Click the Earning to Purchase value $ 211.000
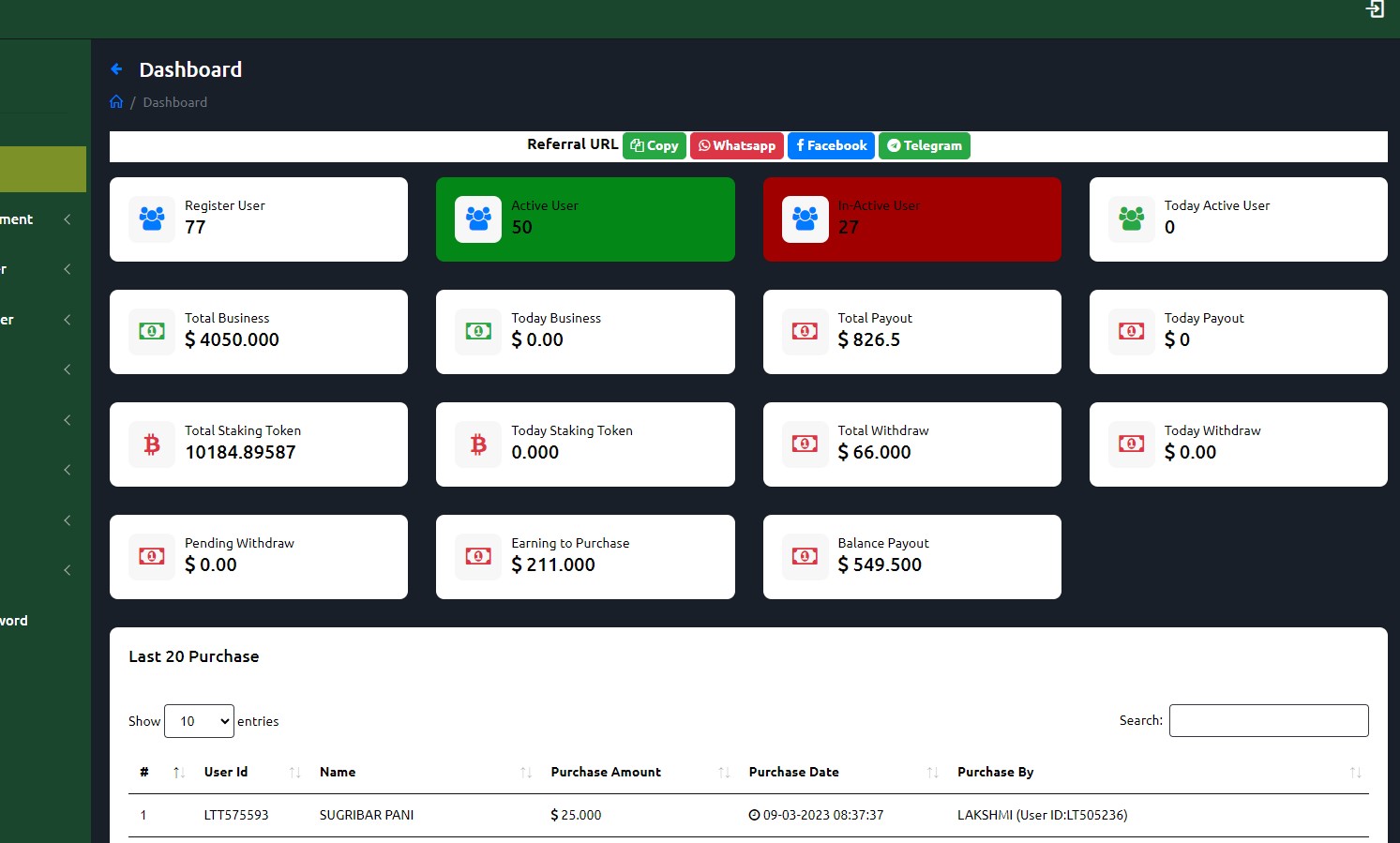1400x843 pixels. coord(553,565)
